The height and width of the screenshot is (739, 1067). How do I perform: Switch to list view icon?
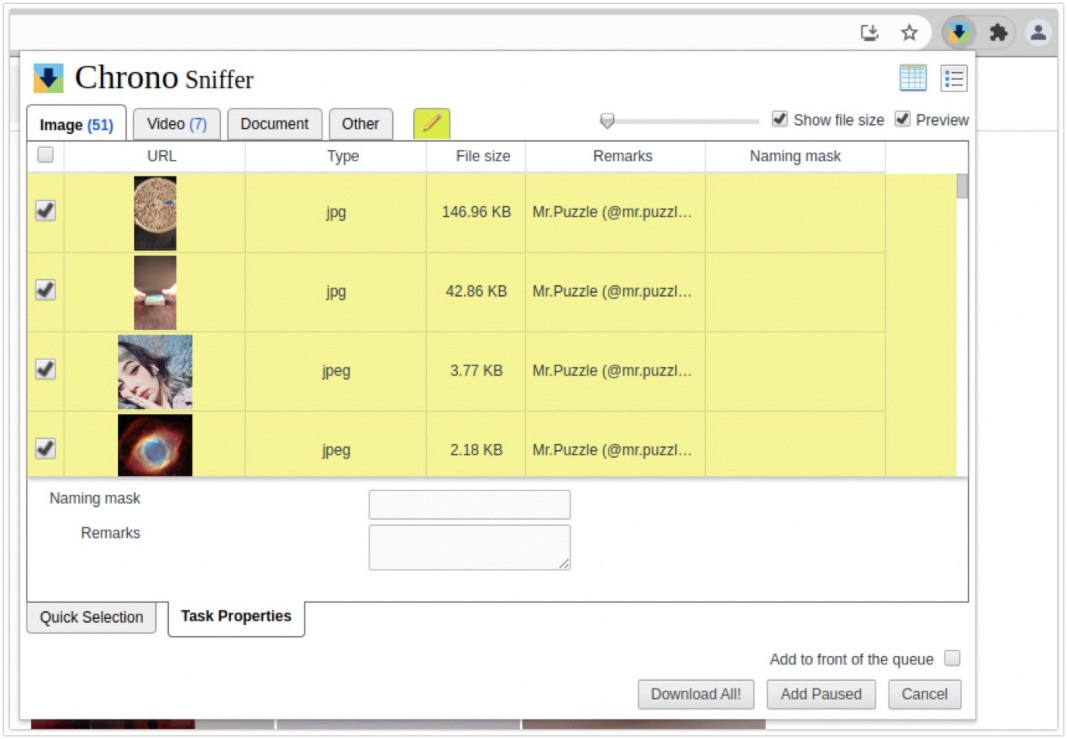point(953,78)
